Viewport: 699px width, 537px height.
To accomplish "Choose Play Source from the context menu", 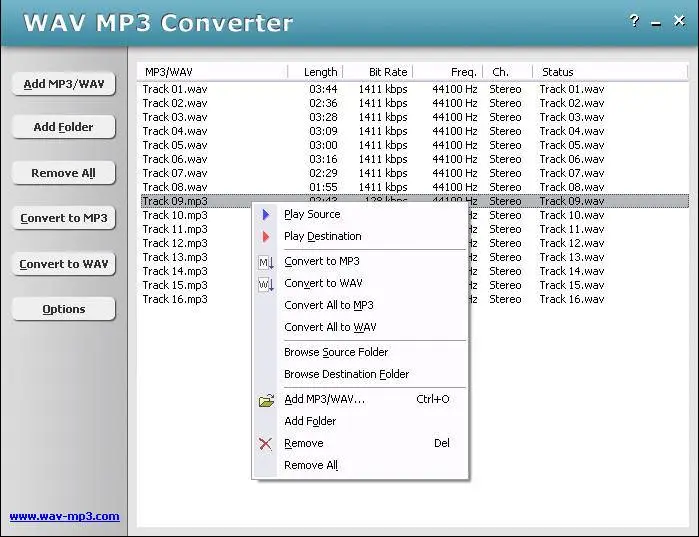I will [x=360, y=214].
